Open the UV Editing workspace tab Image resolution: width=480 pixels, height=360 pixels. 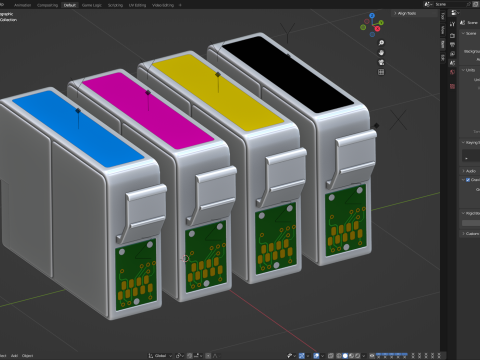coord(137,5)
